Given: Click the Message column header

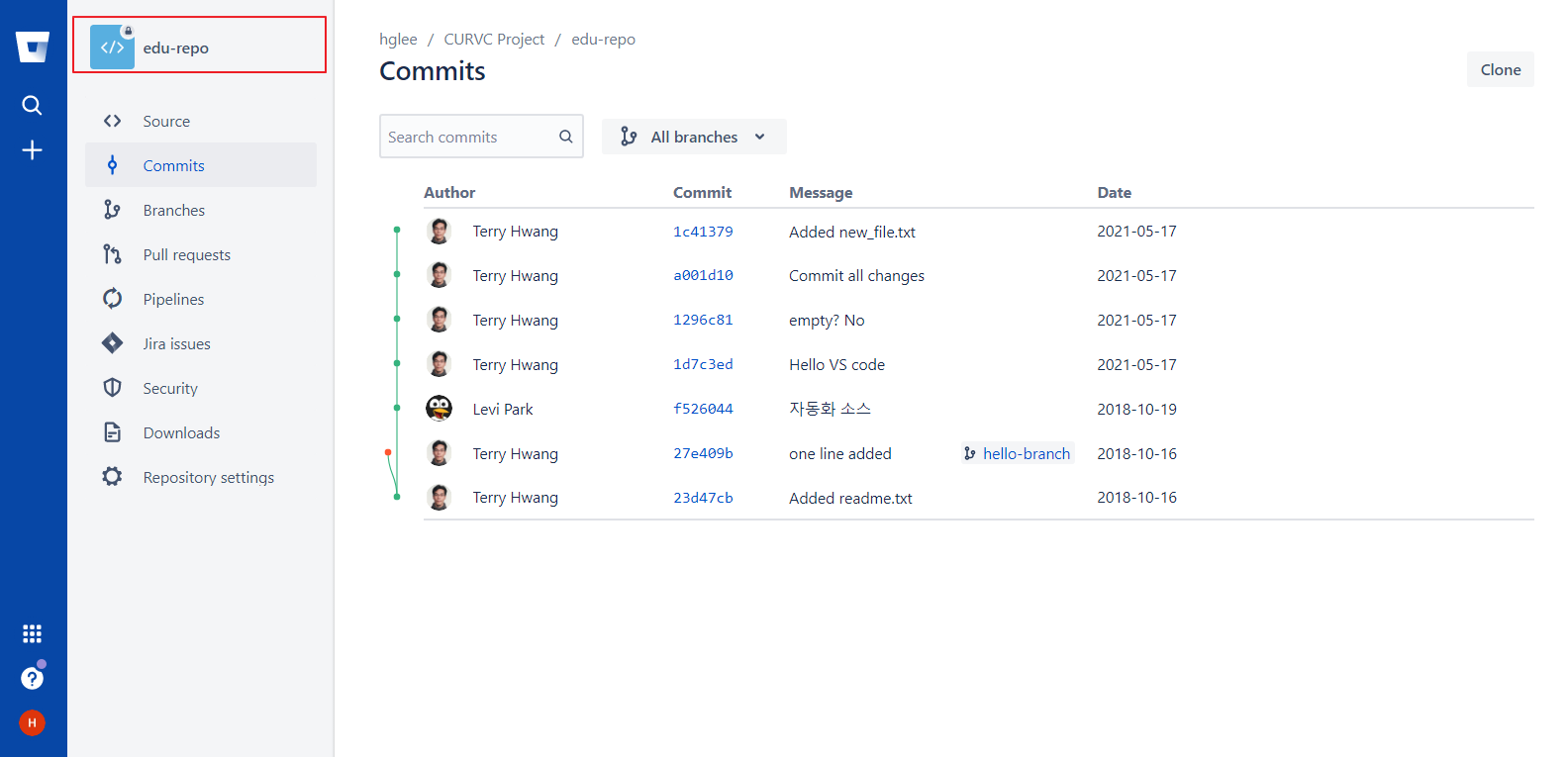Looking at the screenshot, I should click(821, 192).
